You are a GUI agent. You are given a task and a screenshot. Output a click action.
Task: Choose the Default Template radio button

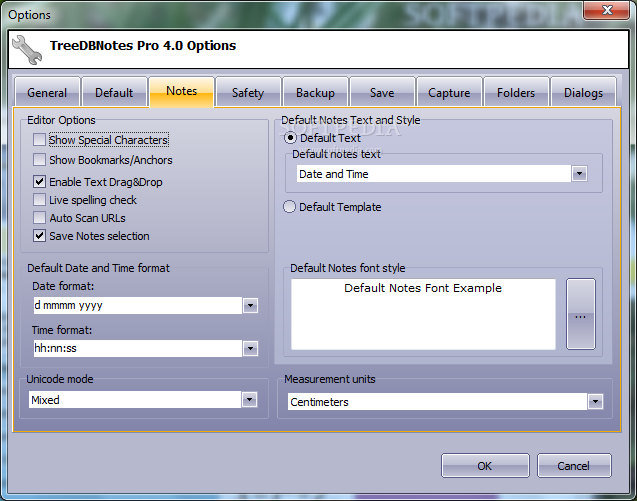coord(289,207)
